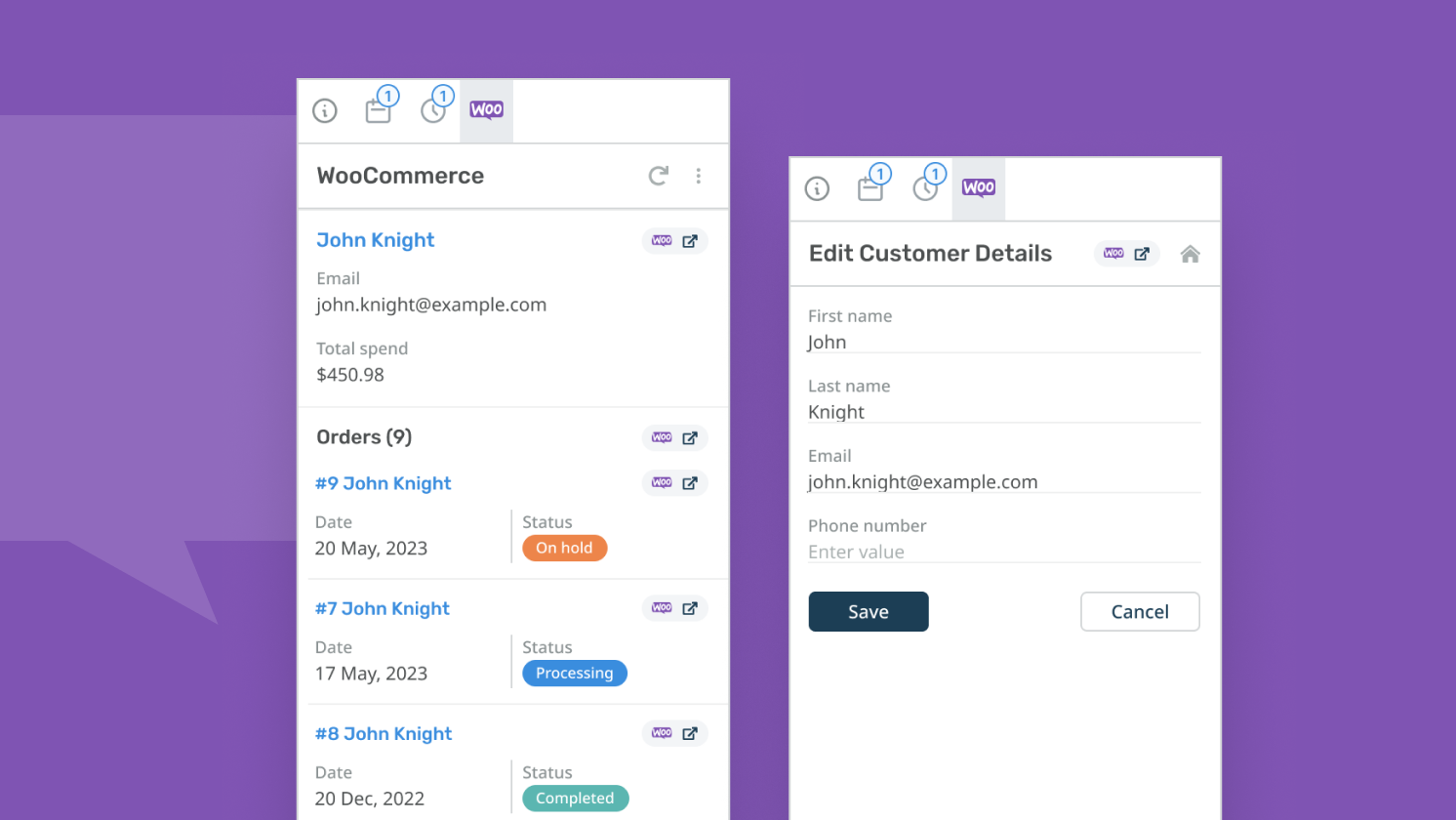Open the history clock icon
Viewport: 1456px width, 820px height.
click(433, 110)
